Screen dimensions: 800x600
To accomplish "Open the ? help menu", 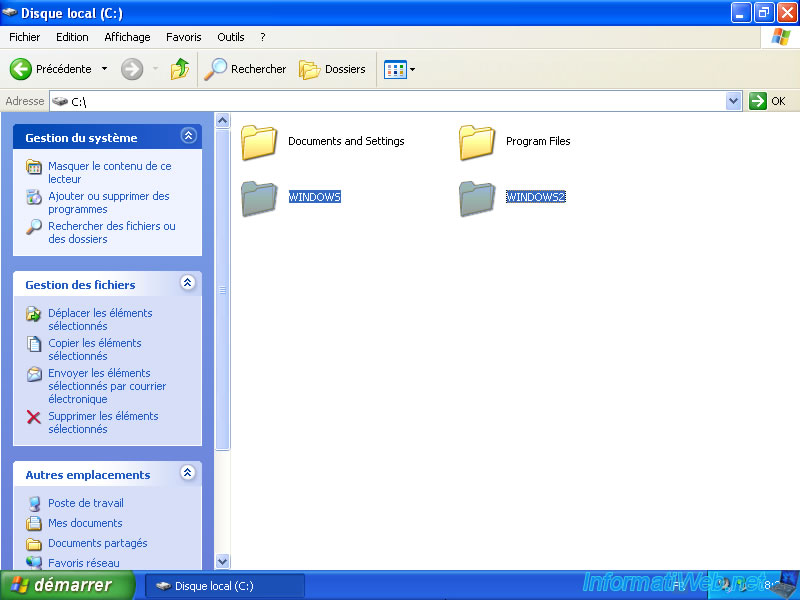I will [x=263, y=37].
